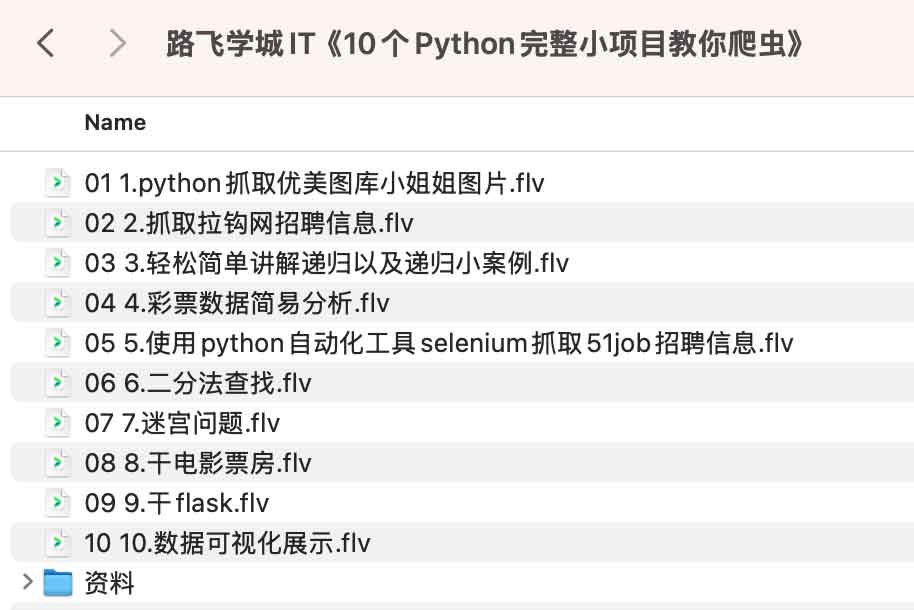This screenshot has height=610, width=914.
Task: Click the flv icon beside 02 抓取拉钩网招聘信息
Action: point(58,223)
